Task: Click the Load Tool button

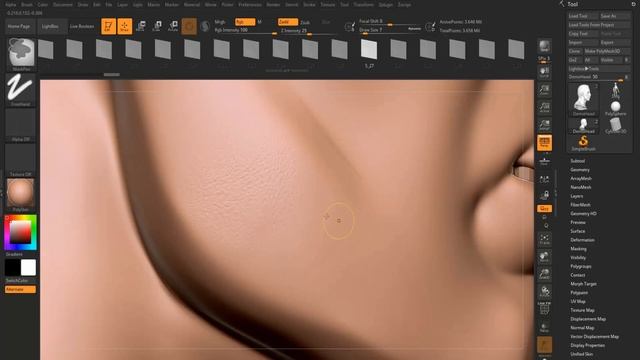Action: 583,16
